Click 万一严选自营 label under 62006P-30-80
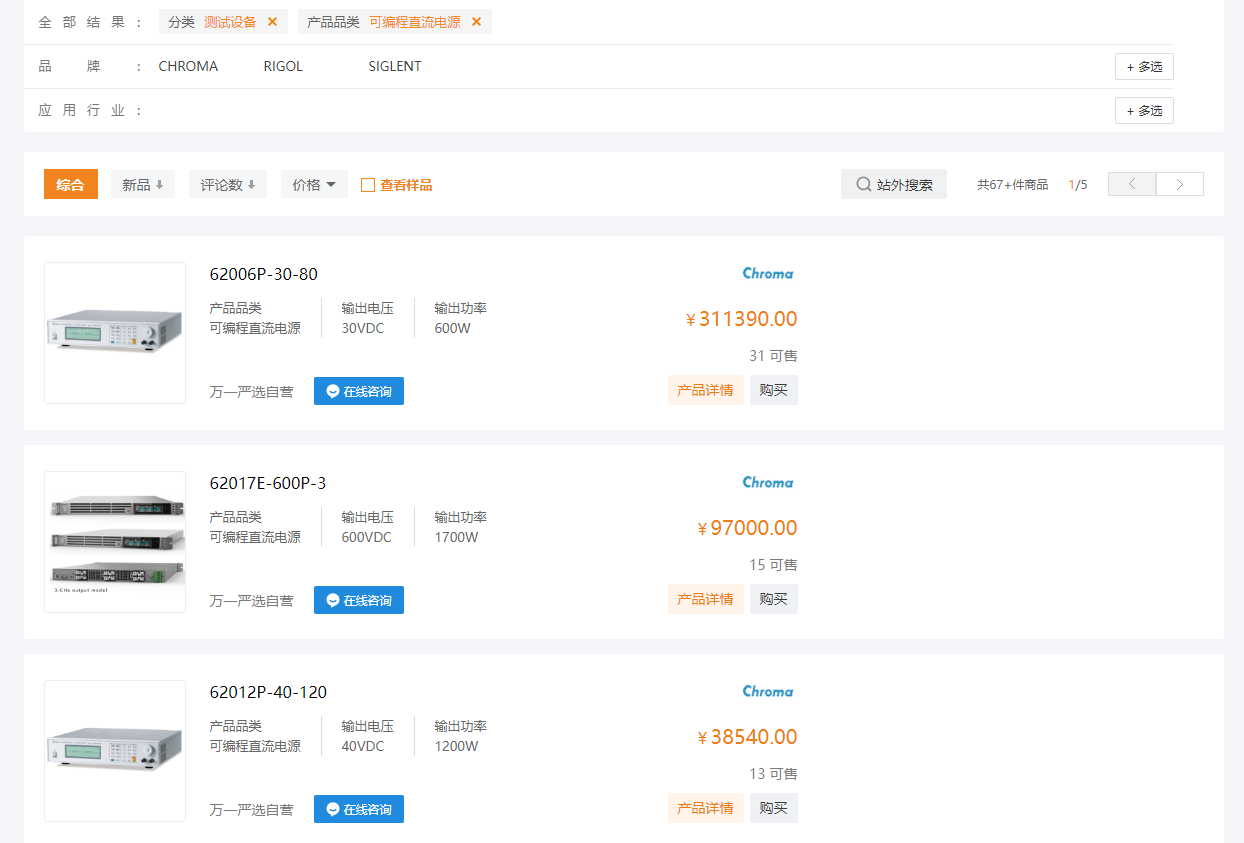Screen dimensions: 1244x843 click(x=251, y=392)
